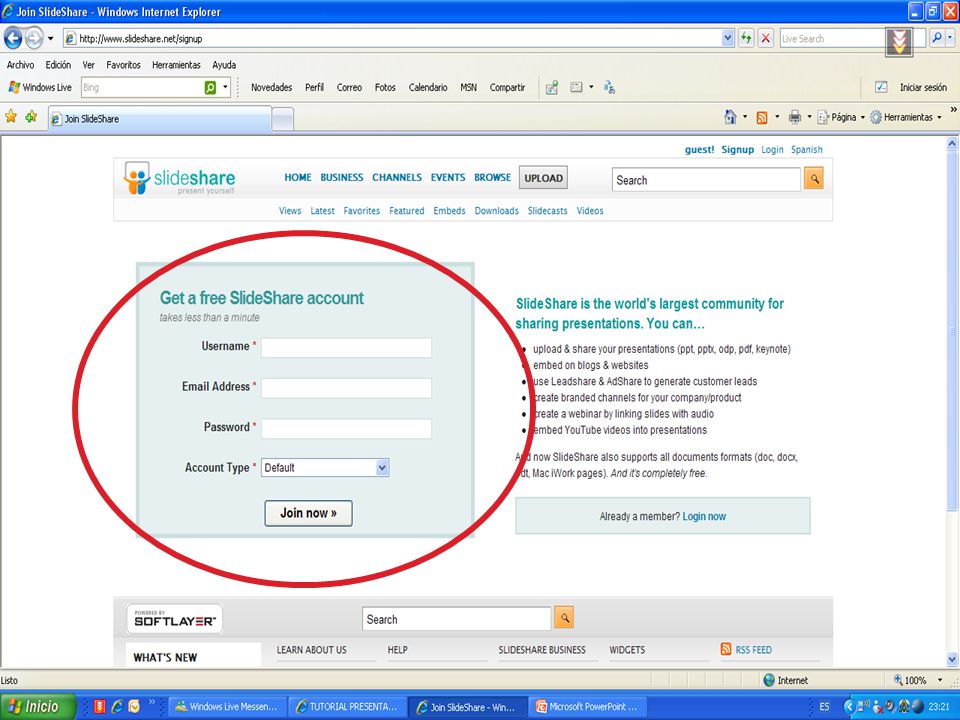Viewport: 960px width, 720px height.
Task: Click inside the Password field
Action: pos(346,429)
